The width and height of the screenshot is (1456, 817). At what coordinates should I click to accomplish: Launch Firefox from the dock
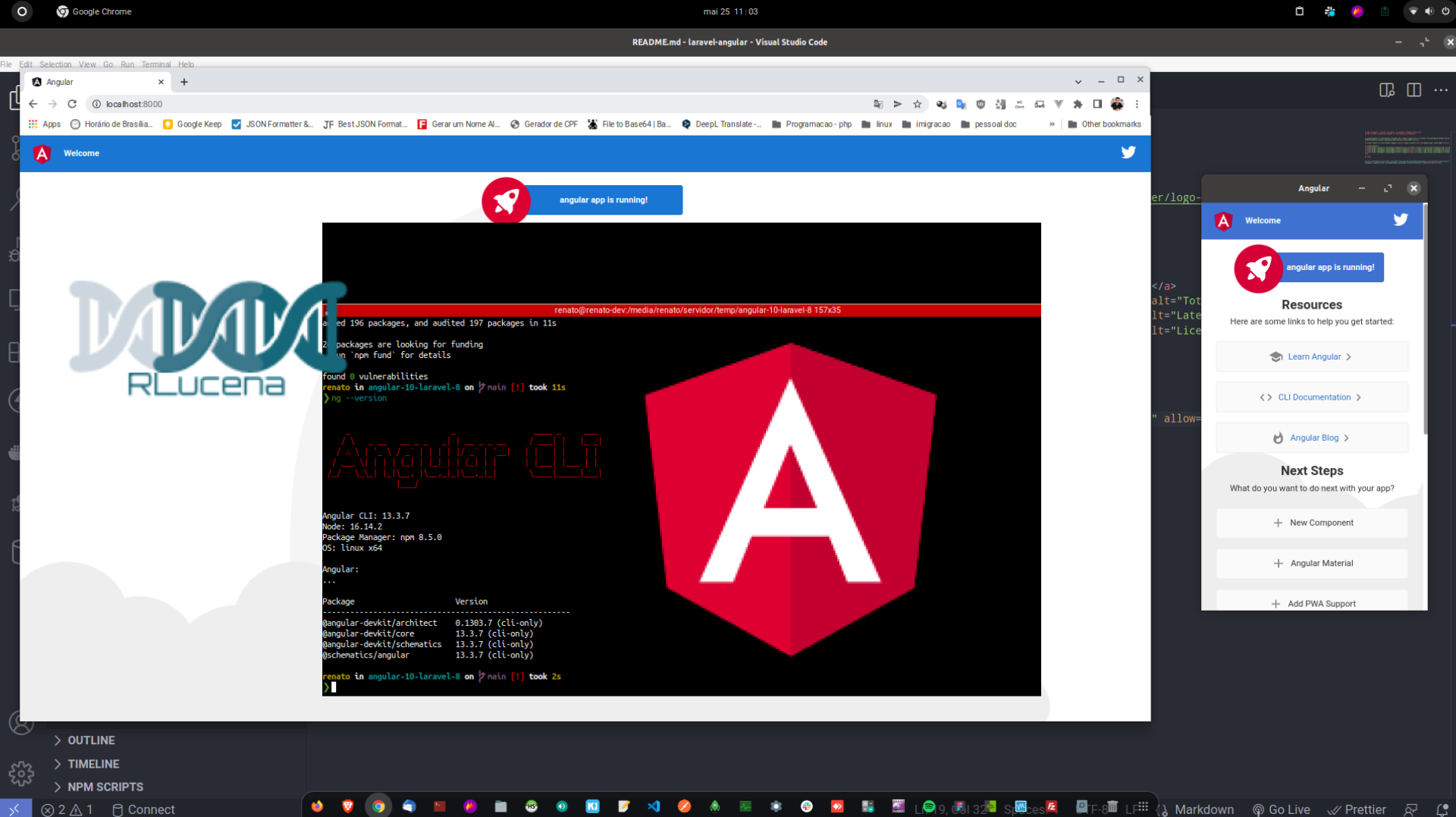coord(317,806)
